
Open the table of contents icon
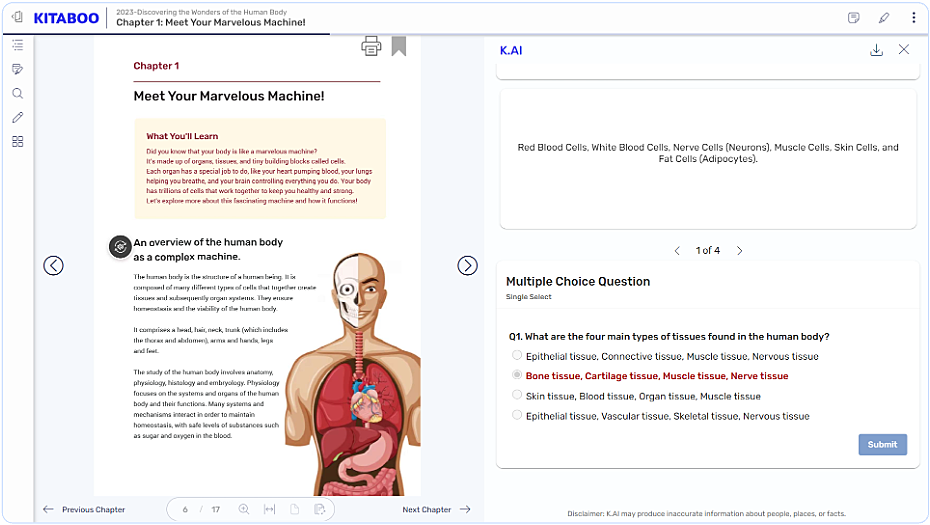click(17, 45)
